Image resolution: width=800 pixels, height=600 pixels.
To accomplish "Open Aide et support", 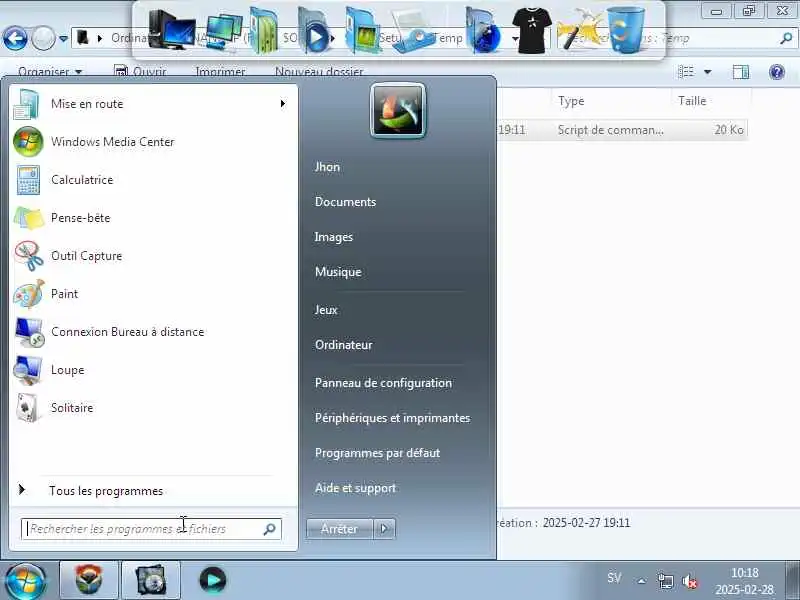I will click(x=356, y=488).
